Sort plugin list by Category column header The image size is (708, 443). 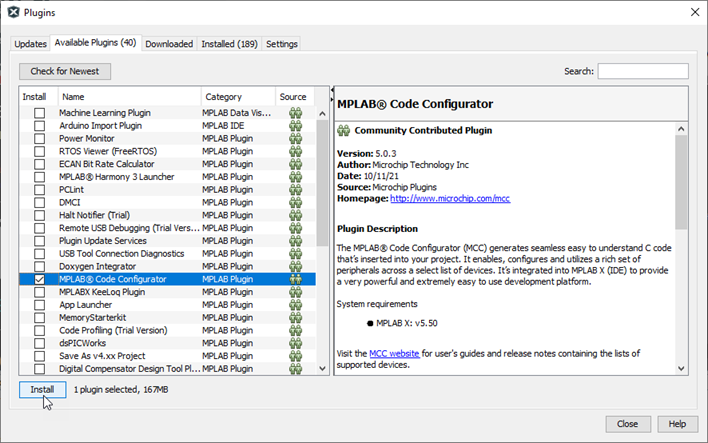(238, 97)
